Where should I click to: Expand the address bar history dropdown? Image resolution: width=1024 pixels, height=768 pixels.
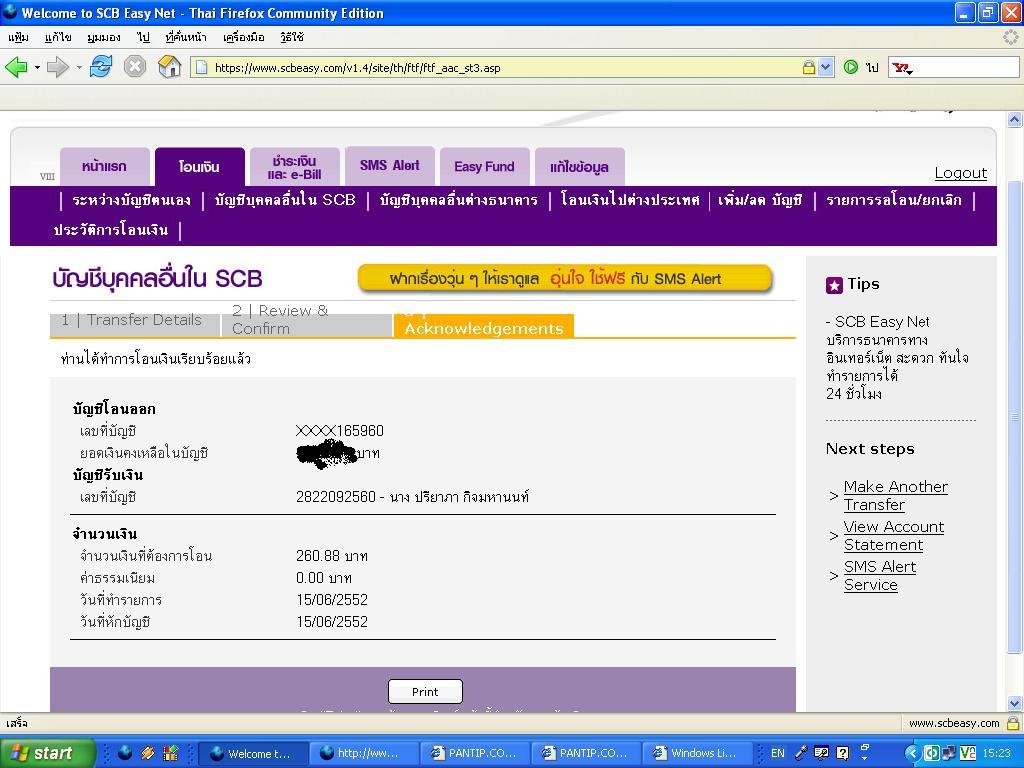coord(825,67)
